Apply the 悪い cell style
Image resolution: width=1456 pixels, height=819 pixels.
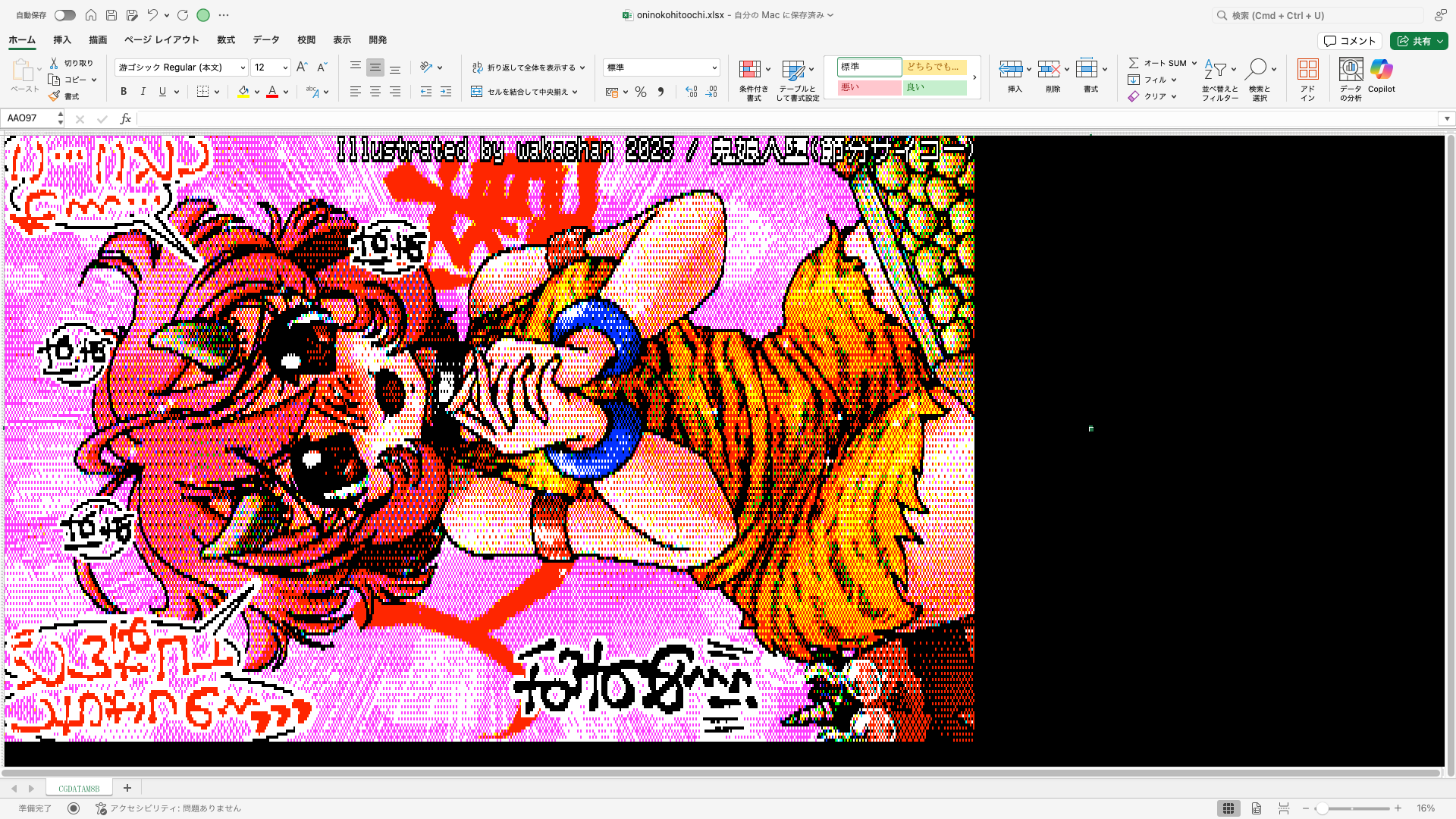869,87
